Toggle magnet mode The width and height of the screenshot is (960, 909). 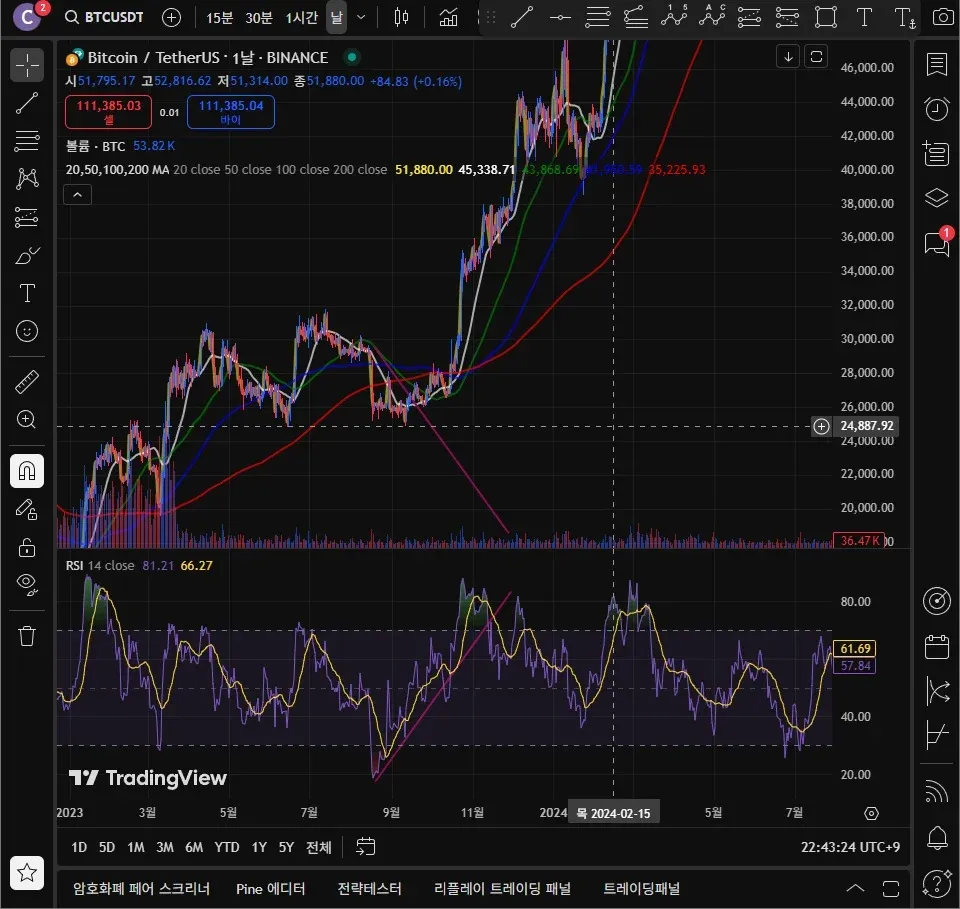coord(27,471)
